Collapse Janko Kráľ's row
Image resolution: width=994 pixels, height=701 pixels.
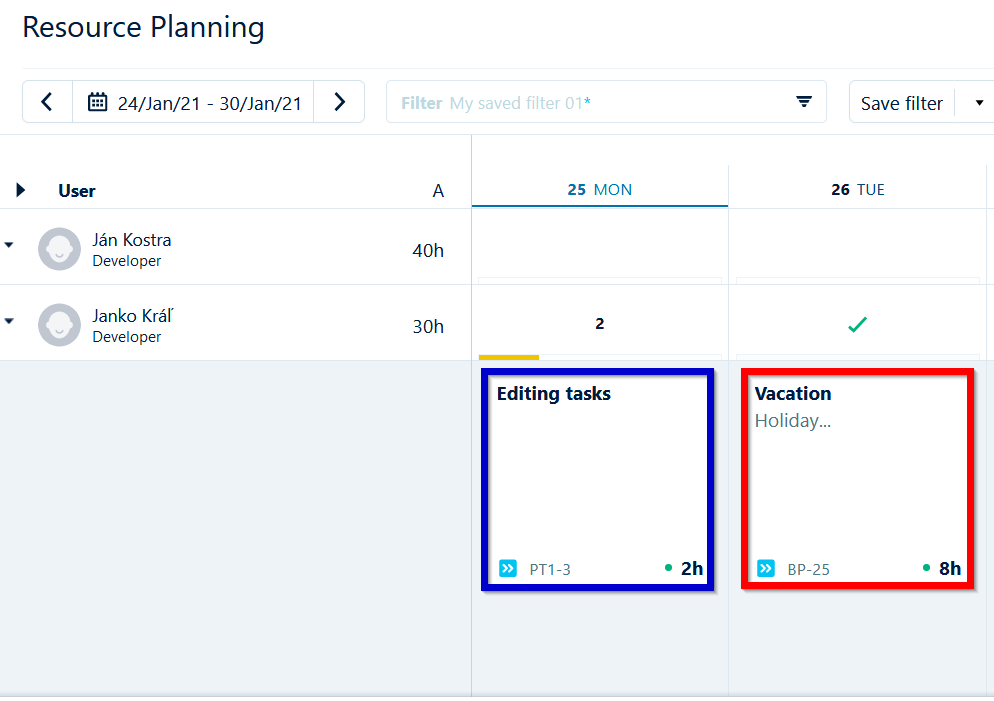coord(10,321)
